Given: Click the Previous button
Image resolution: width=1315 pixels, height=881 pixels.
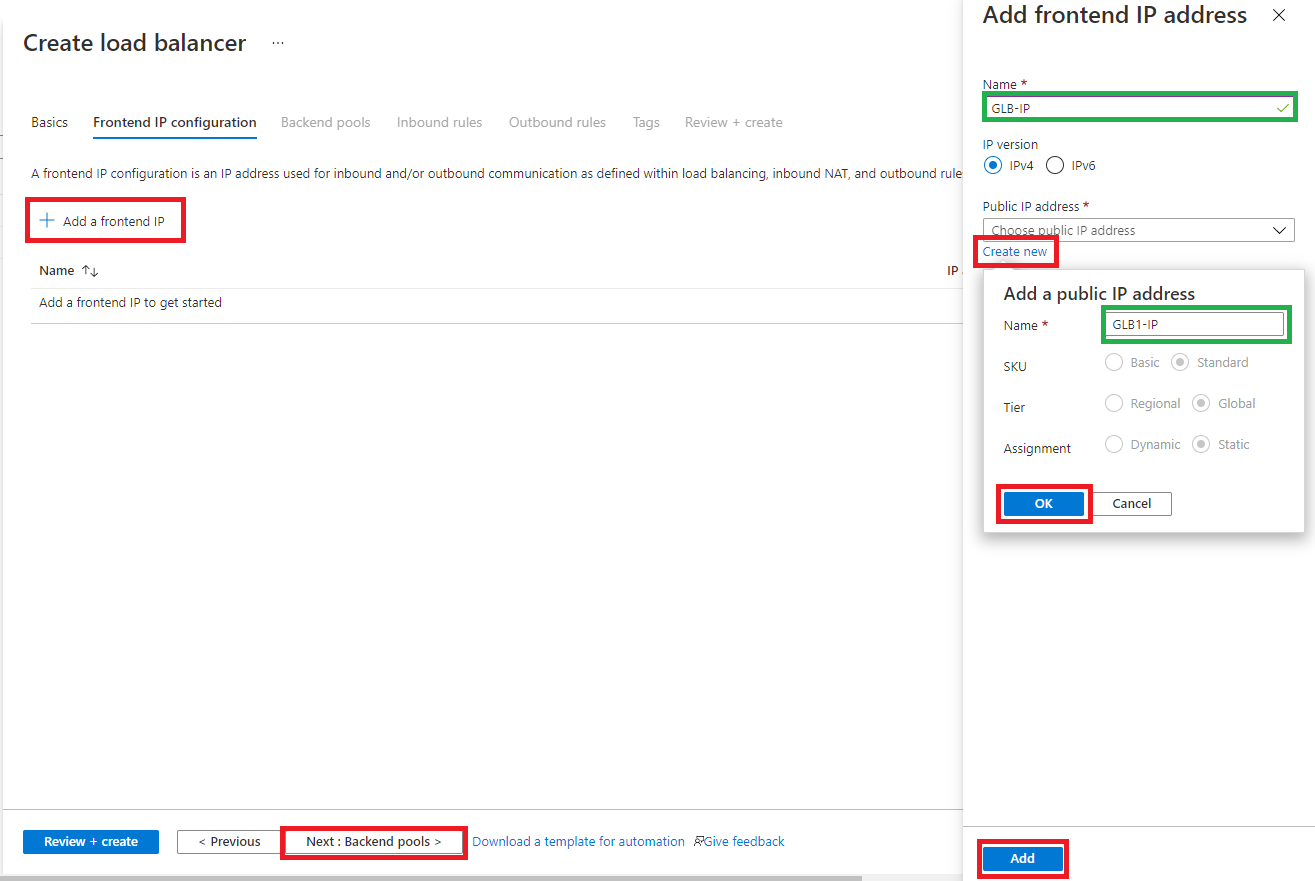Looking at the screenshot, I should (229, 842).
